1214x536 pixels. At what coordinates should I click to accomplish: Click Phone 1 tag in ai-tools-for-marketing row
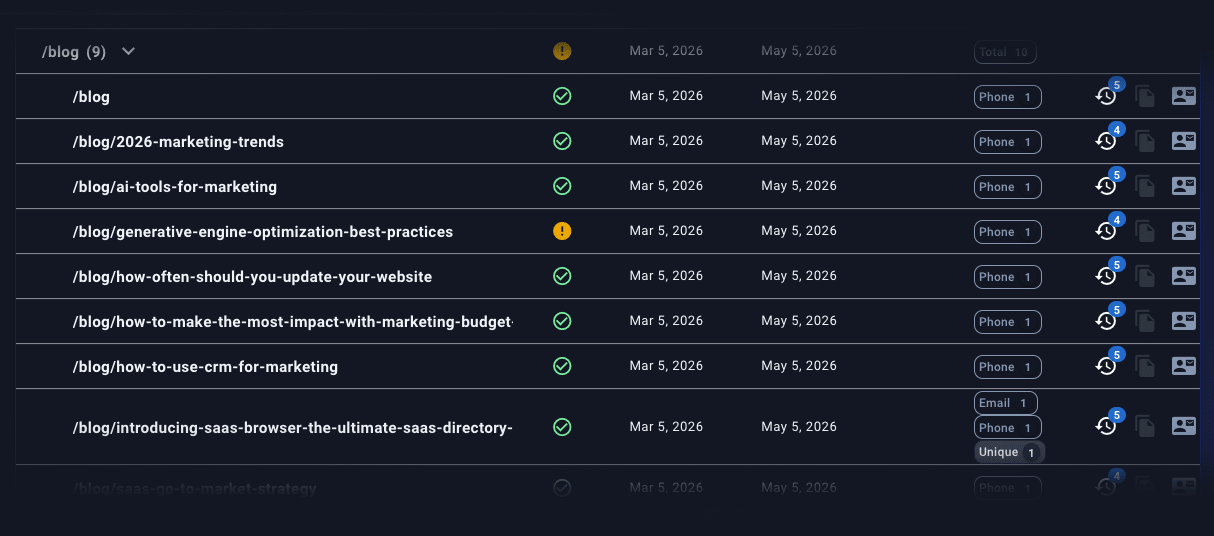point(1008,187)
